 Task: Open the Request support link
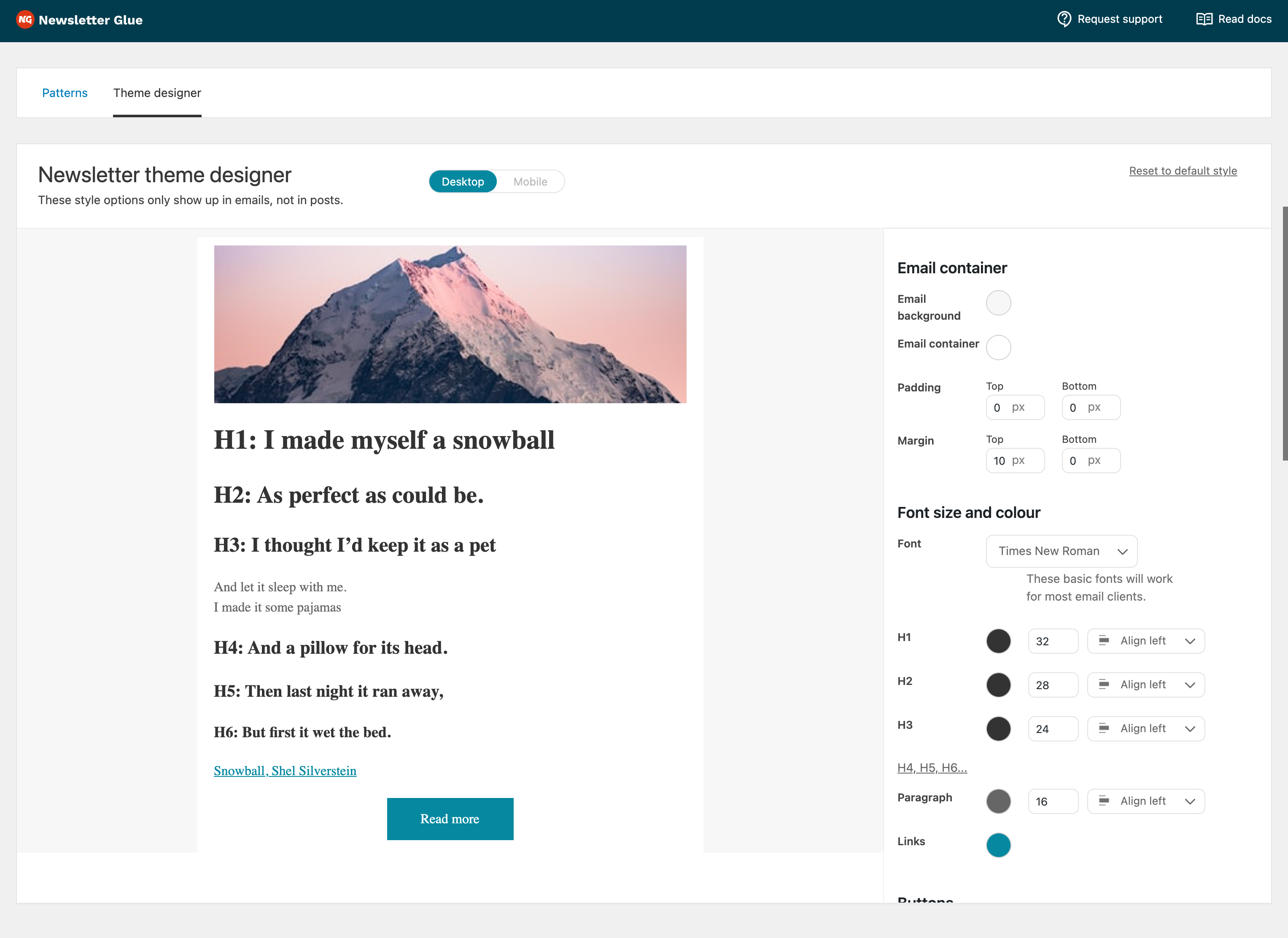click(x=1110, y=19)
